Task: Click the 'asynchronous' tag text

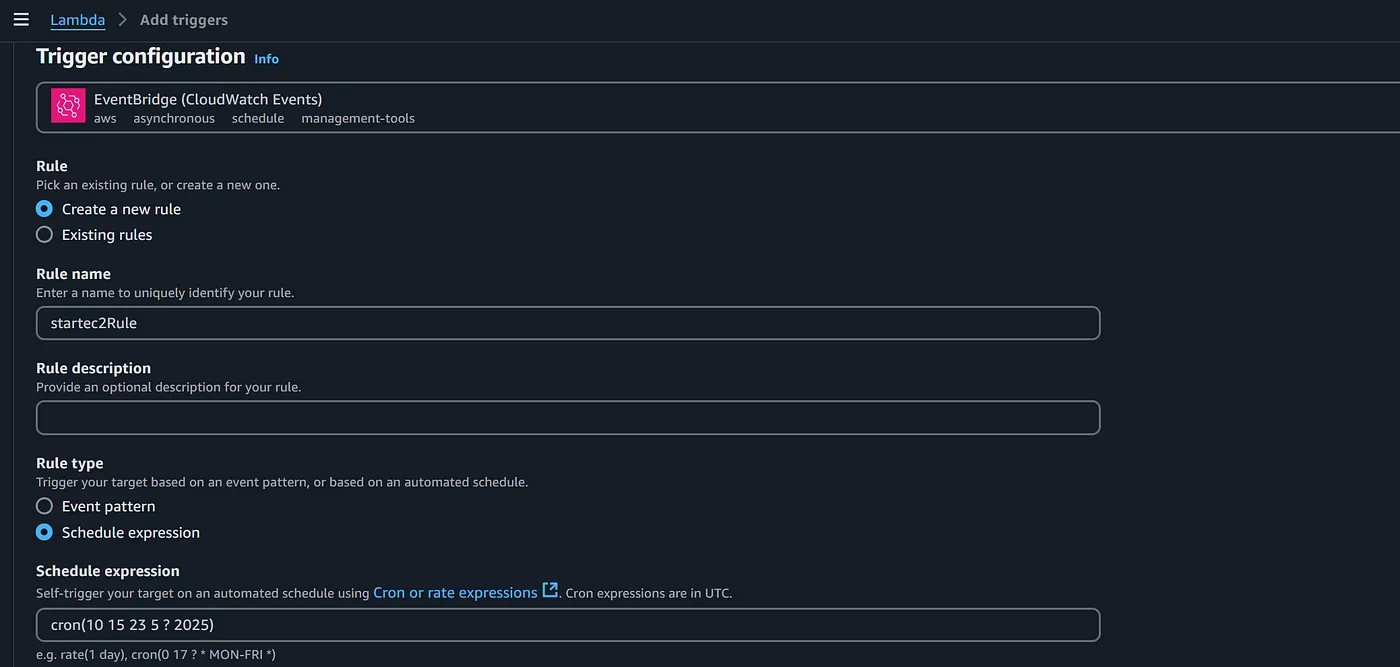Action: (174, 118)
